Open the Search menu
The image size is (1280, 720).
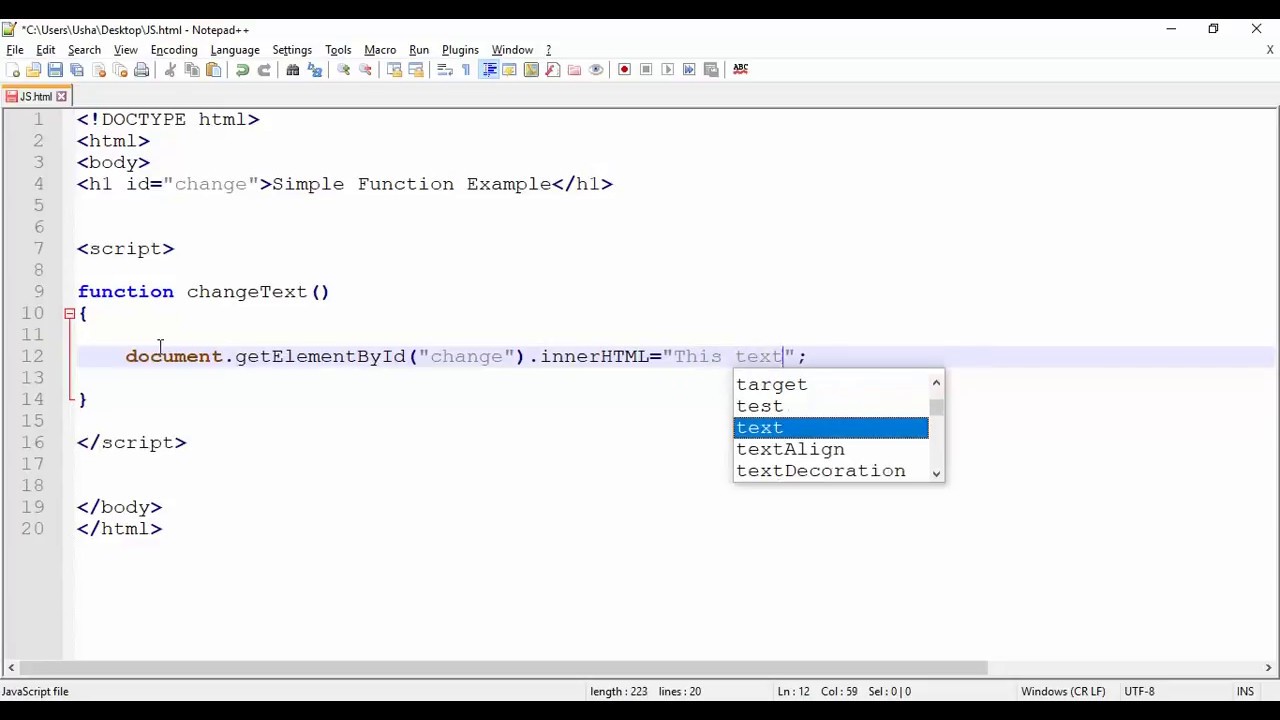tap(84, 49)
